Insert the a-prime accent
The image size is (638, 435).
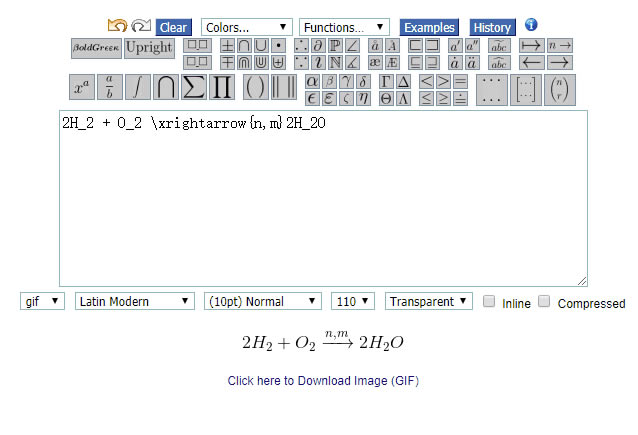point(454,46)
